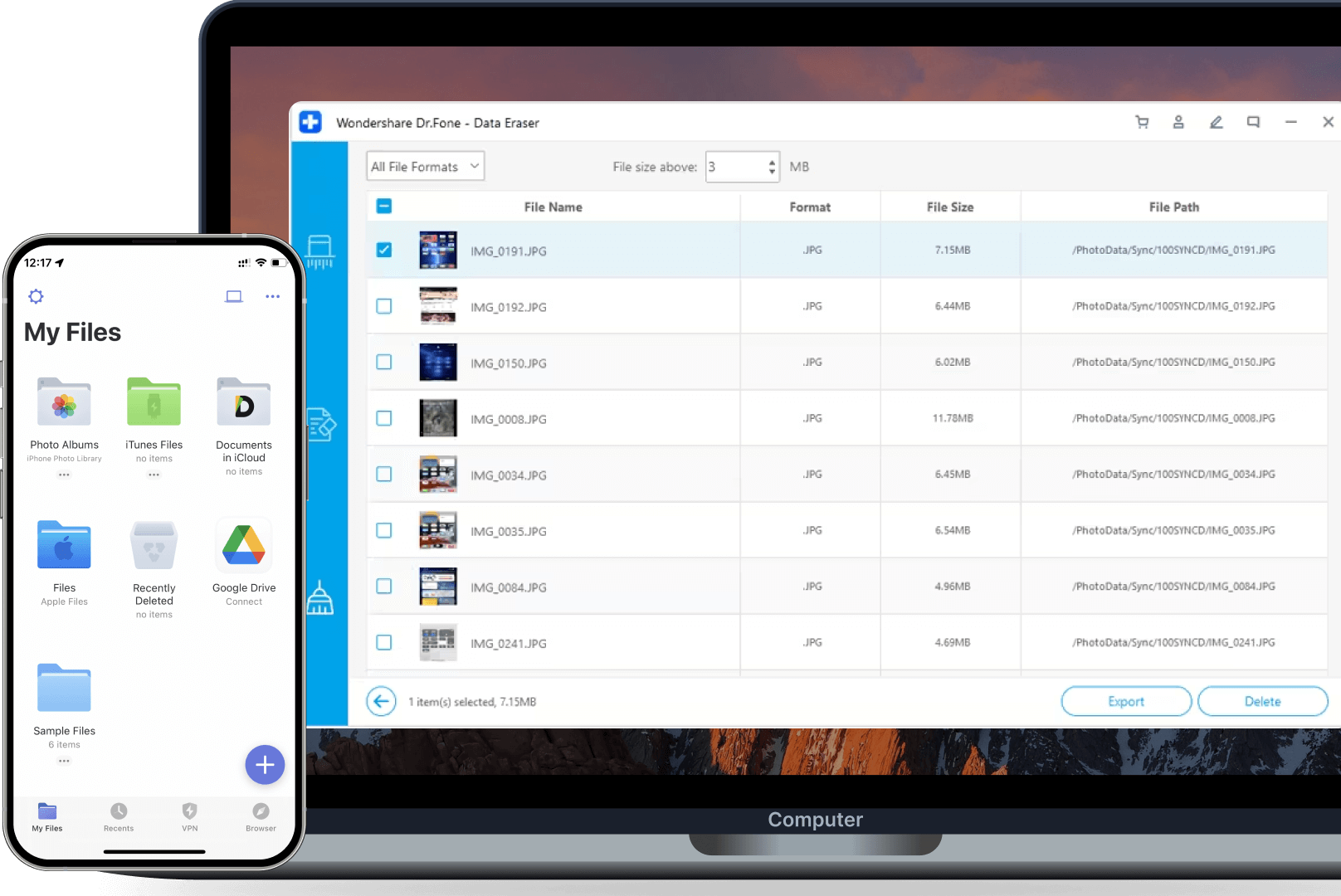Open the Sample Files folder
Viewport: 1341px width, 896px height.
(x=64, y=688)
